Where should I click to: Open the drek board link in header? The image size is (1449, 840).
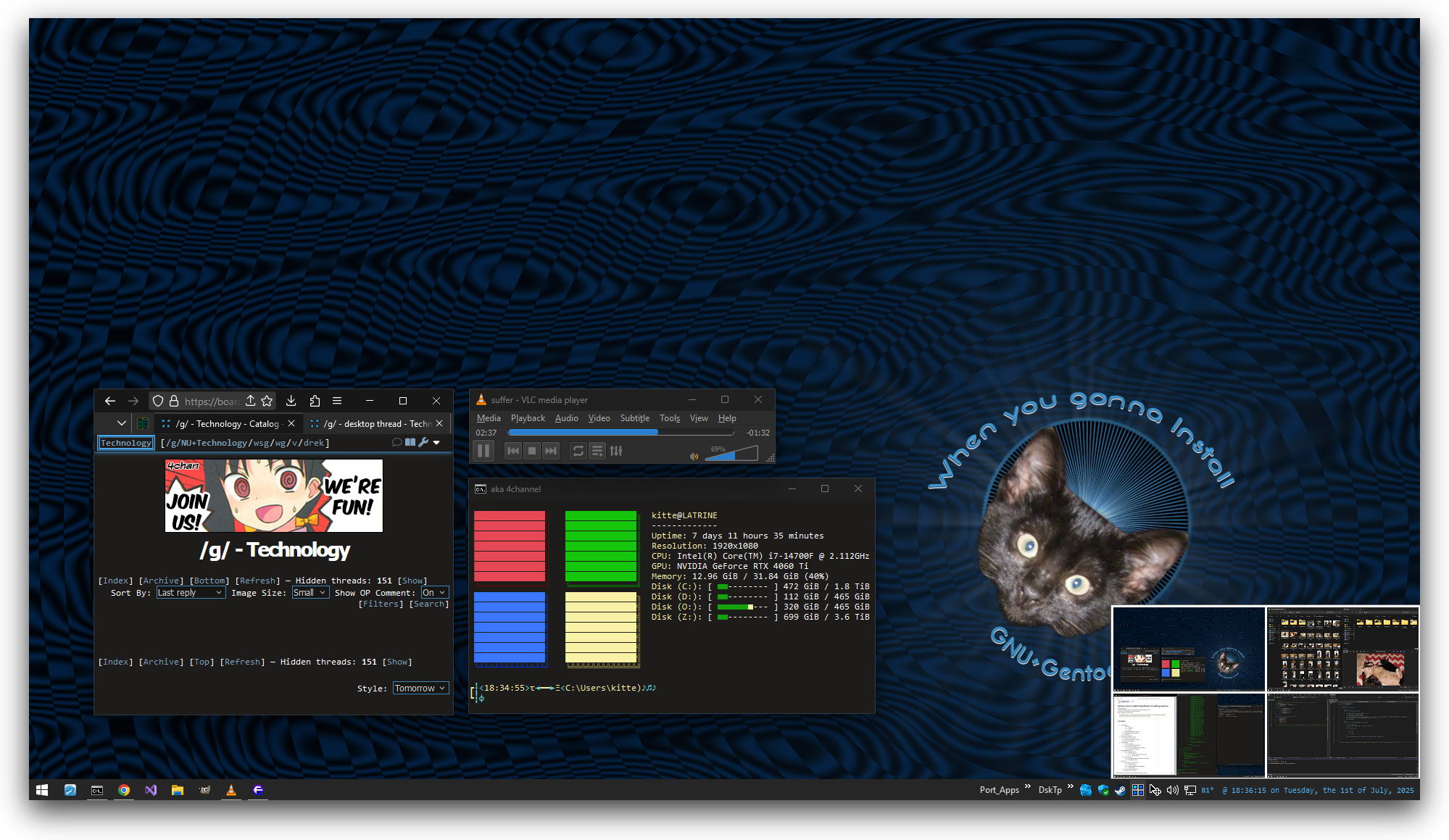(314, 443)
